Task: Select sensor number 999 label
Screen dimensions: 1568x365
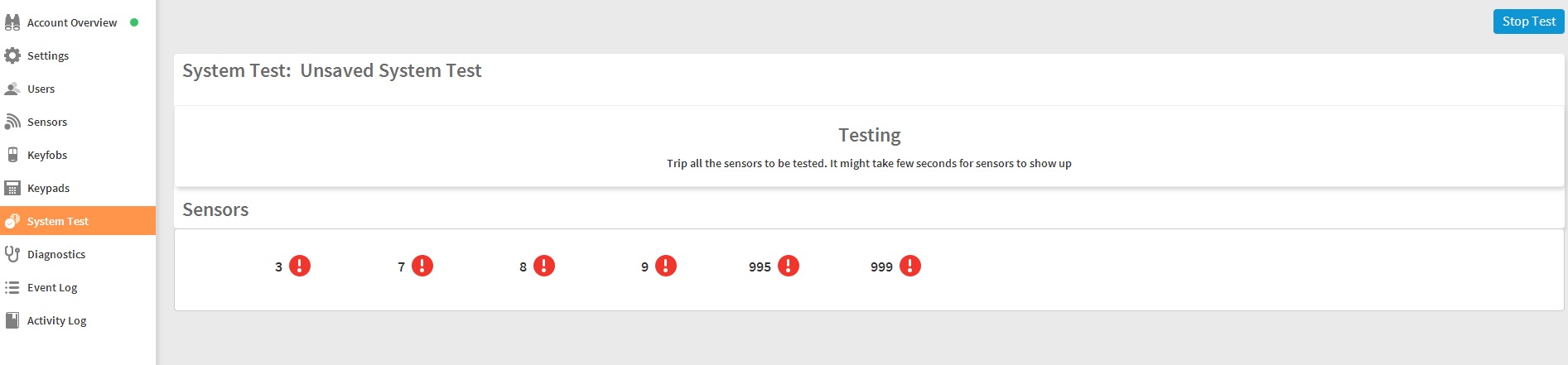Action: (x=881, y=267)
